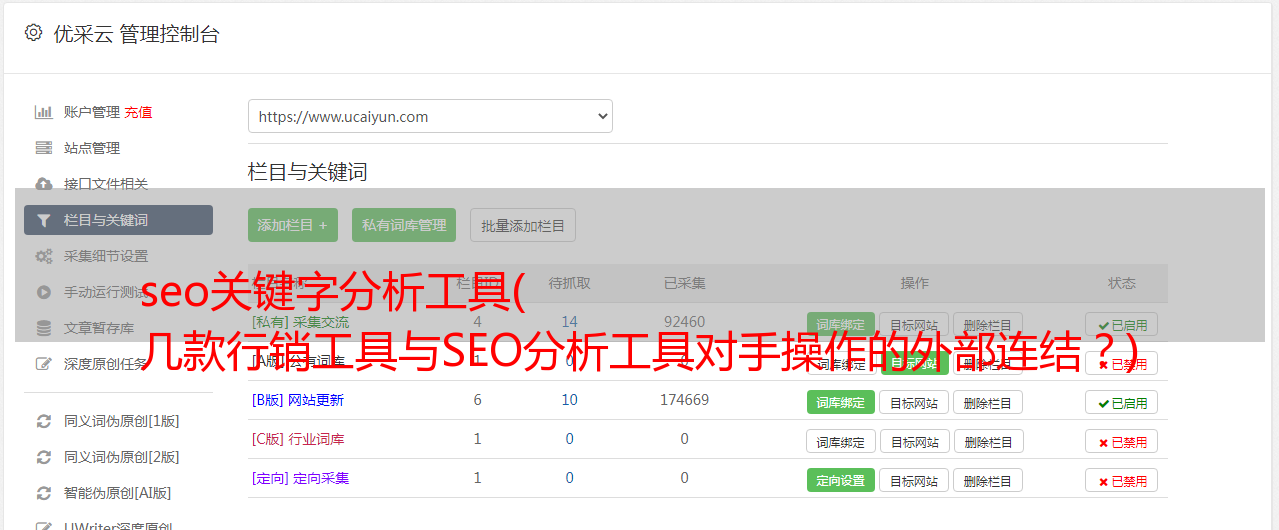
Task: Click the green 定向设置 button
Action: (841, 480)
